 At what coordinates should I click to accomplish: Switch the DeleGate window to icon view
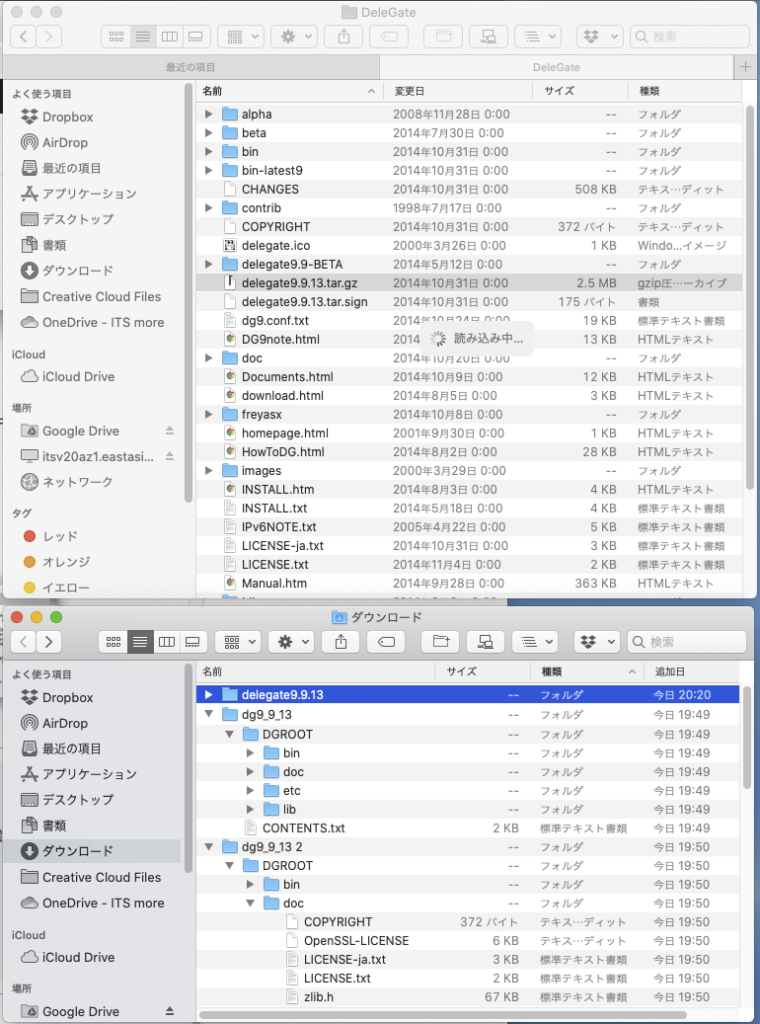pos(116,37)
